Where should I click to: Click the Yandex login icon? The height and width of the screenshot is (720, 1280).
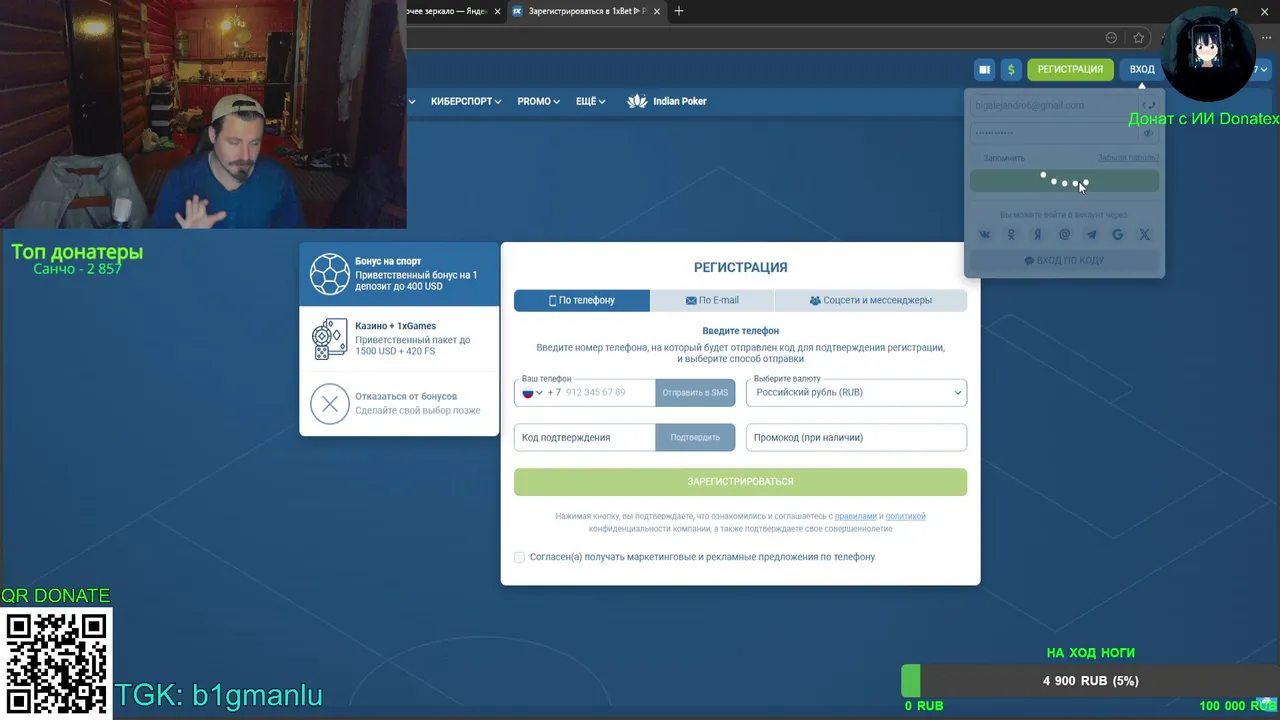pos(1038,234)
